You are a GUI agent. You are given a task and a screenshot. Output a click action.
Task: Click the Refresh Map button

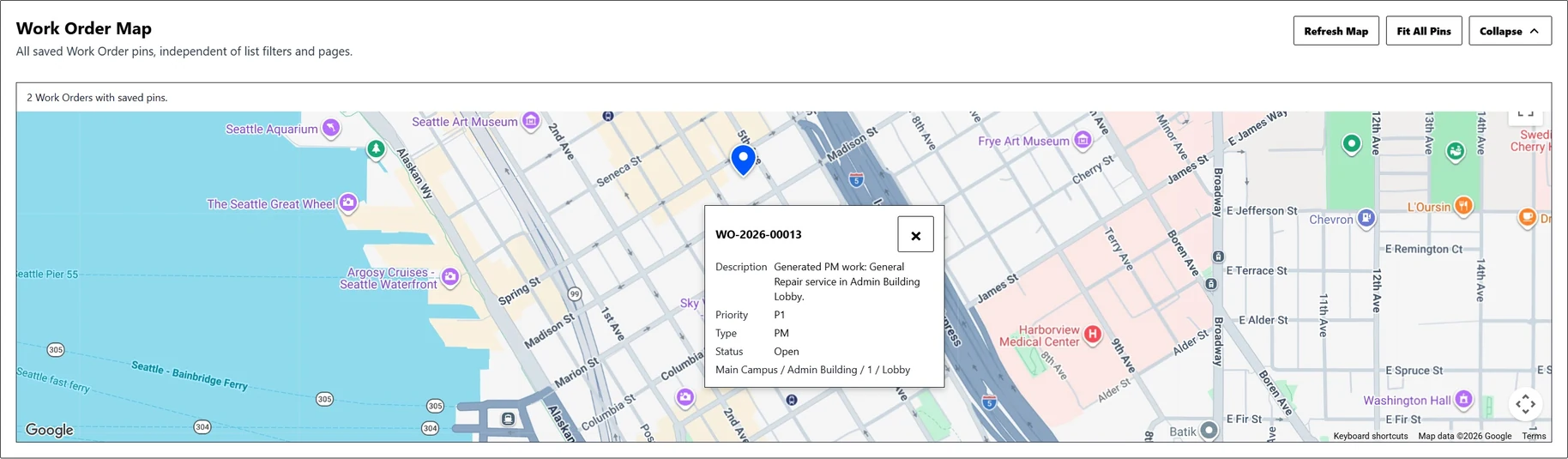1336,31
